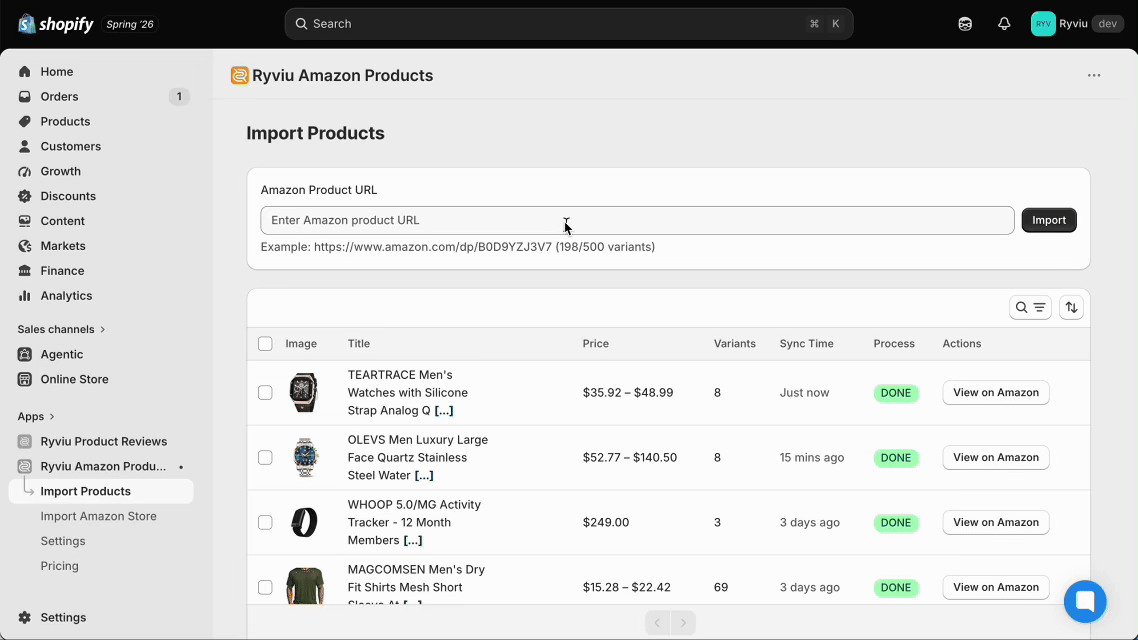Check the MAGCOMSEN Men's Dry Fit row
The image size is (1138, 640).
coord(265,587)
